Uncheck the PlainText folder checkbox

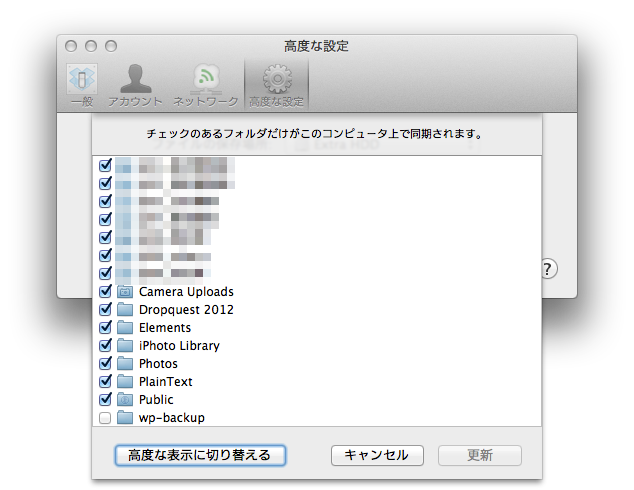pyautogui.click(x=105, y=382)
